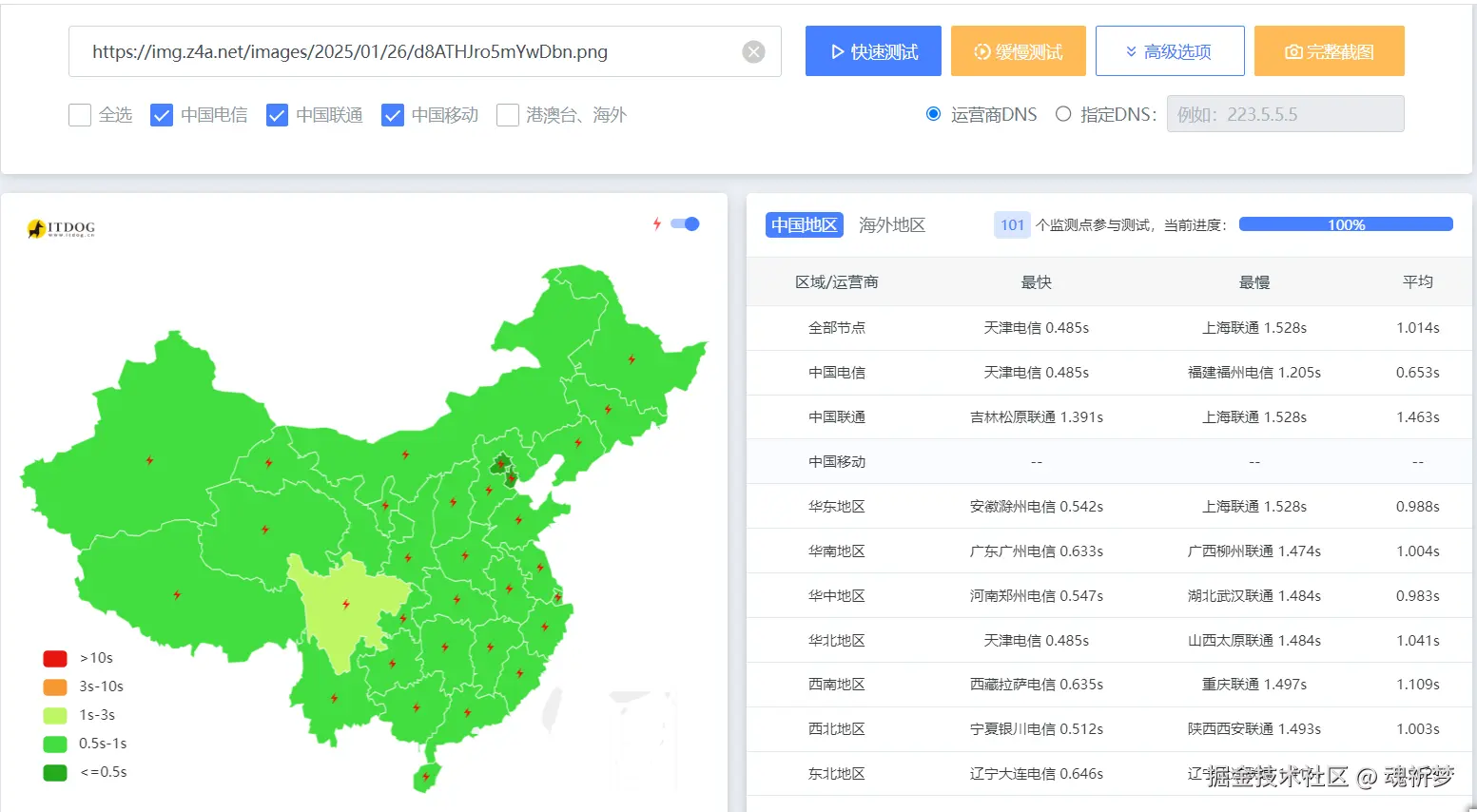Viewport: 1477px width, 812px height.
Task: Select the 华南地区 table row
Action: pos(1109,551)
